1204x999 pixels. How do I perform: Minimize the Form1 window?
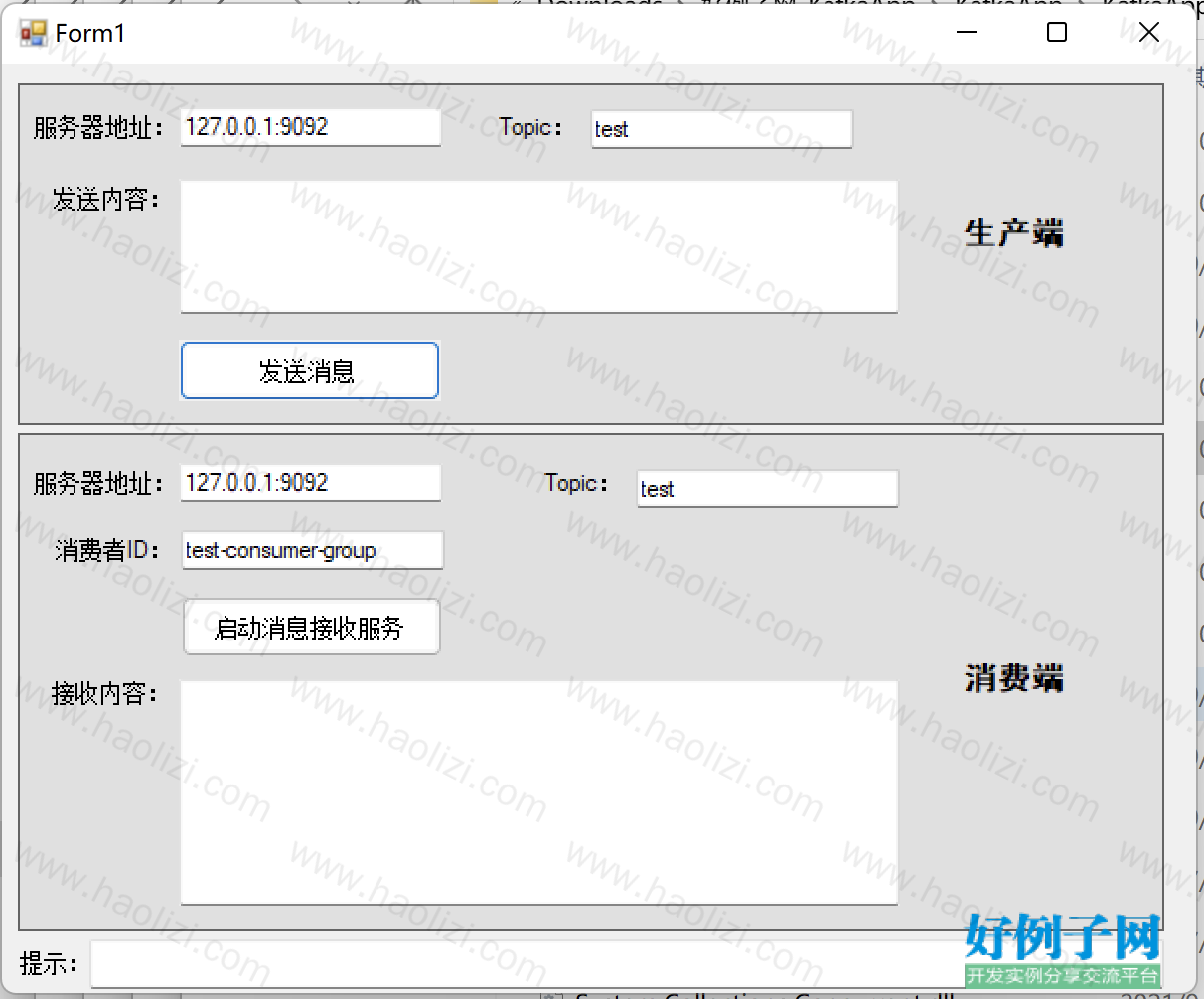tap(967, 33)
